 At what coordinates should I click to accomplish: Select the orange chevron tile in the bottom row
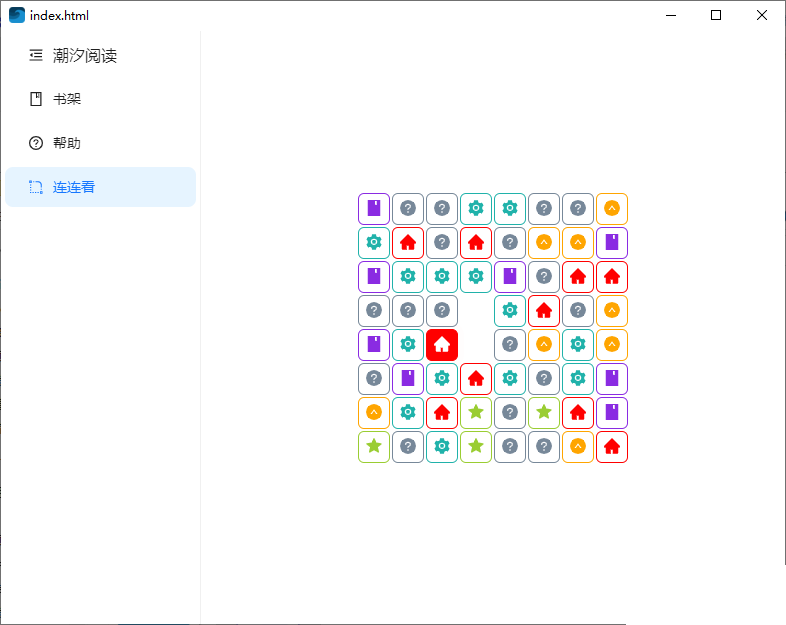pyautogui.click(x=578, y=447)
